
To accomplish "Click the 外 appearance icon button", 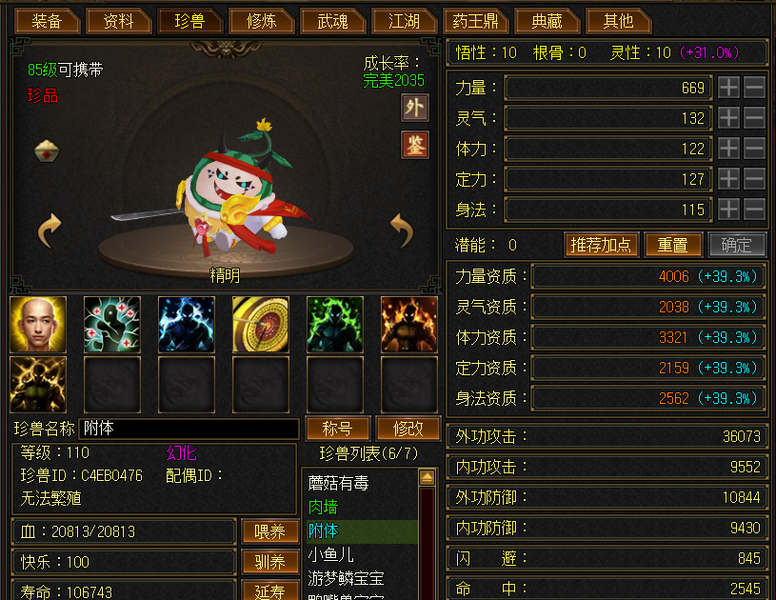I will (x=415, y=107).
